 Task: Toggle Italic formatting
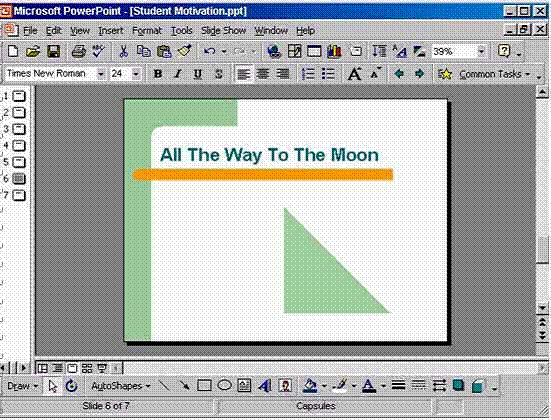pyautogui.click(x=178, y=74)
